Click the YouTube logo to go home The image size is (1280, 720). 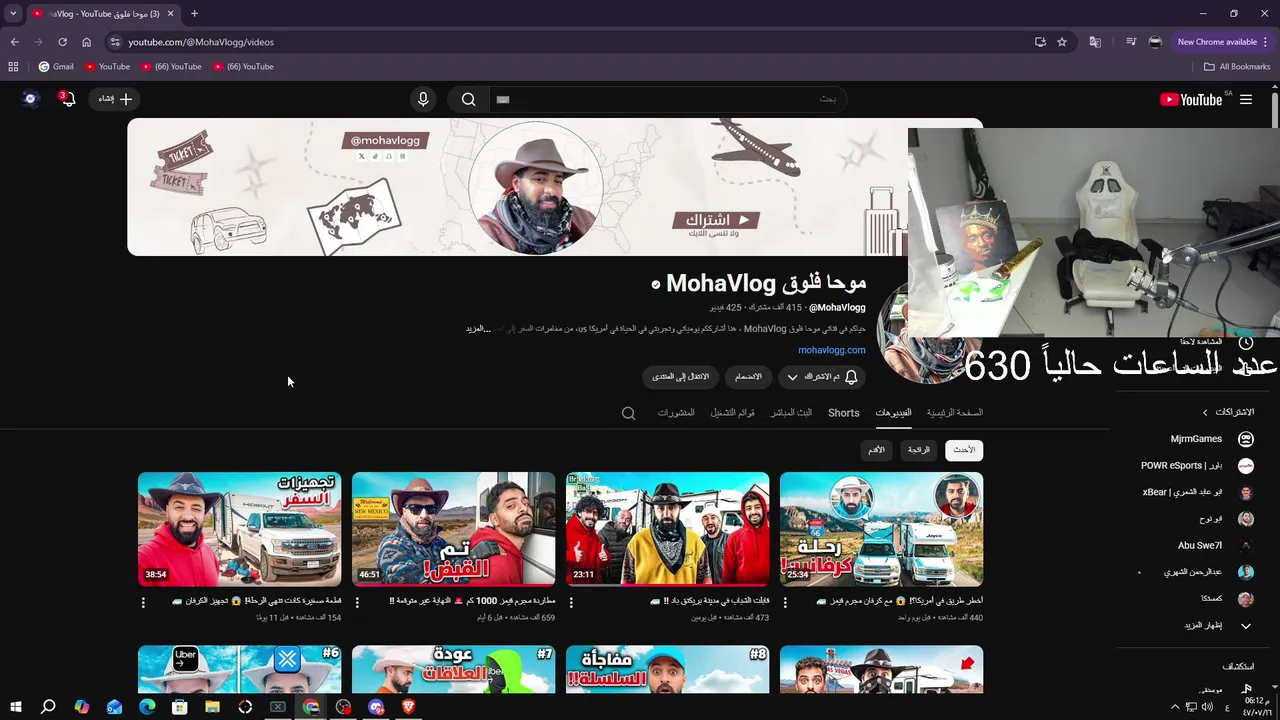1190,100
